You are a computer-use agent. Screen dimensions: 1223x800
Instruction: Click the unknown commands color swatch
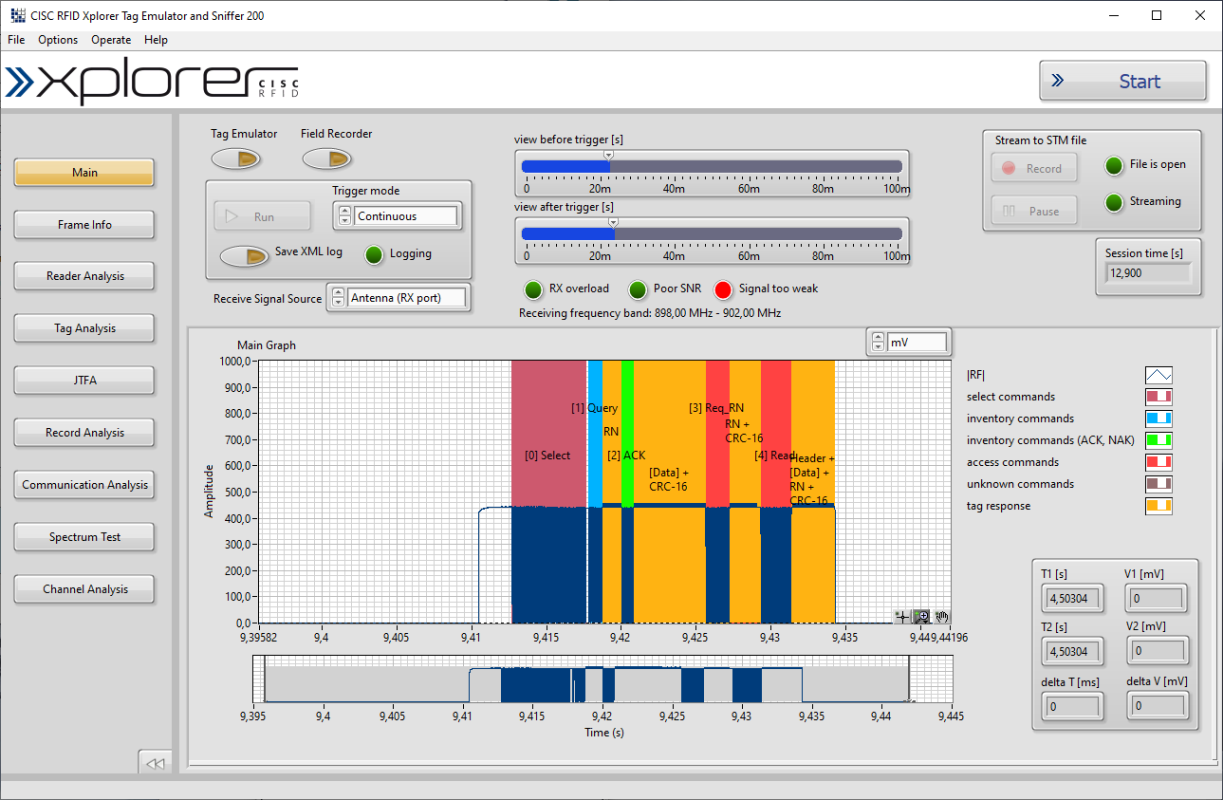coord(1158,484)
